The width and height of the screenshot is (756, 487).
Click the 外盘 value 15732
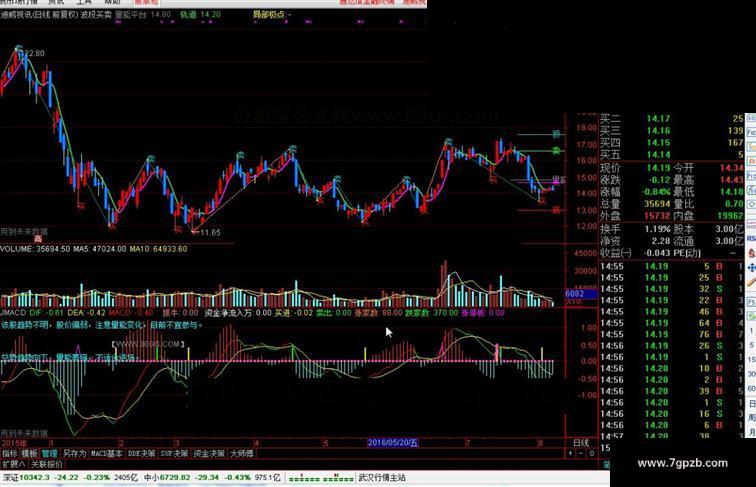657,216
